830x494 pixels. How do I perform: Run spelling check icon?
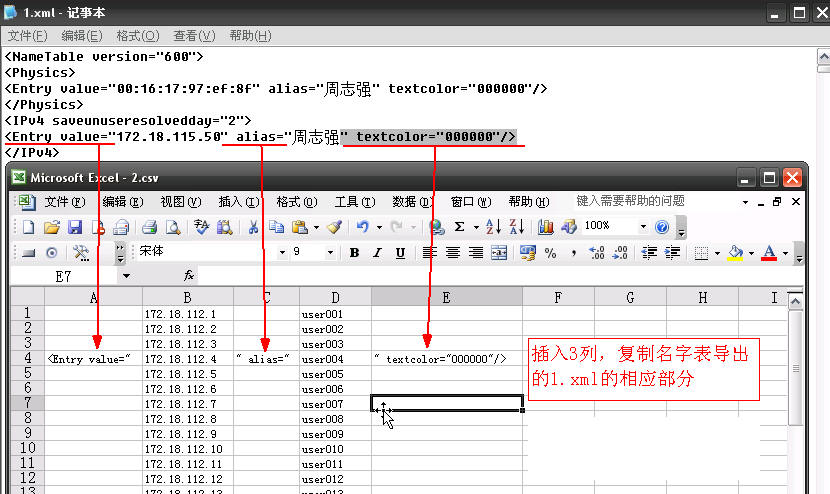[x=201, y=227]
